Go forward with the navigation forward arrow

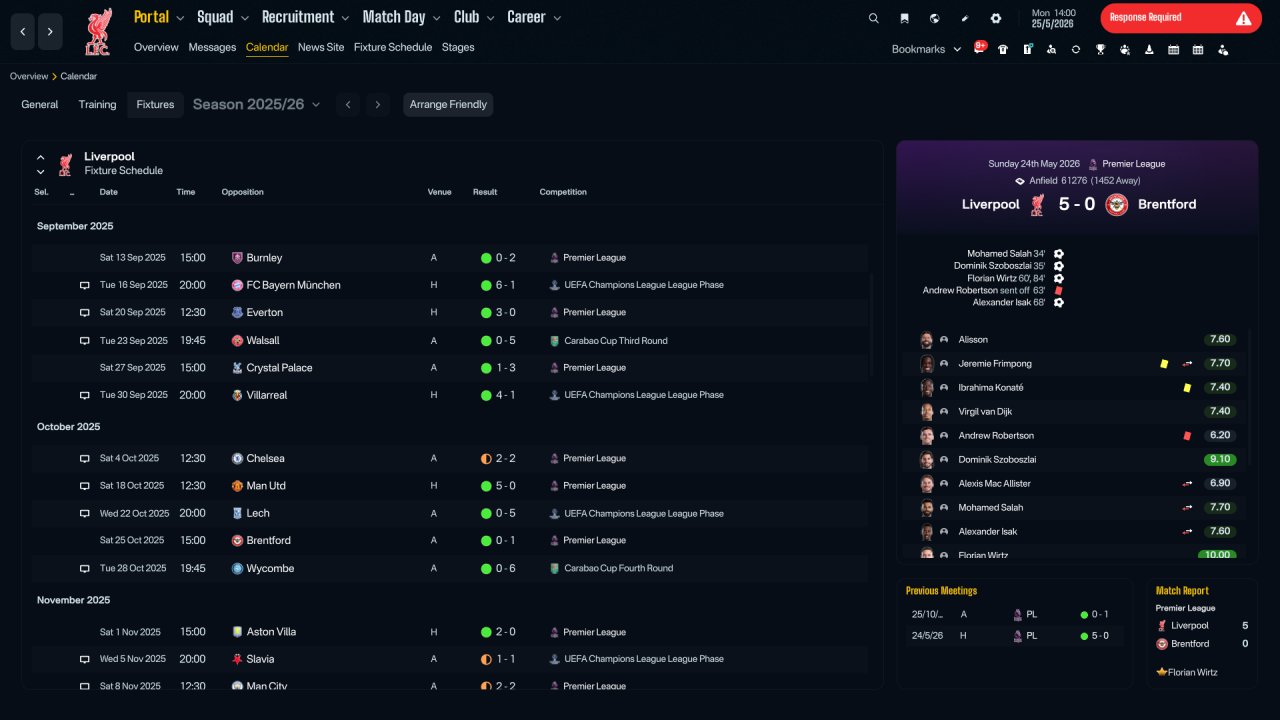(50, 32)
